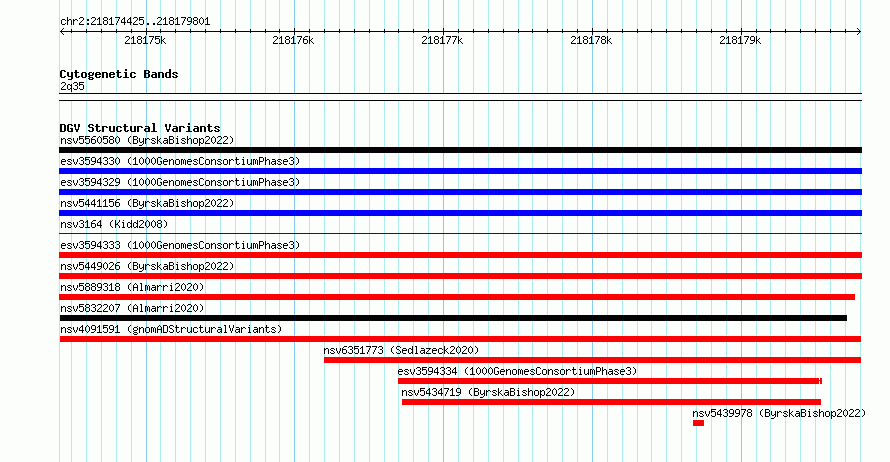890x462 pixels.
Task: Click the blue esv3594329 variant bar
Action: click(x=460, y=192)
